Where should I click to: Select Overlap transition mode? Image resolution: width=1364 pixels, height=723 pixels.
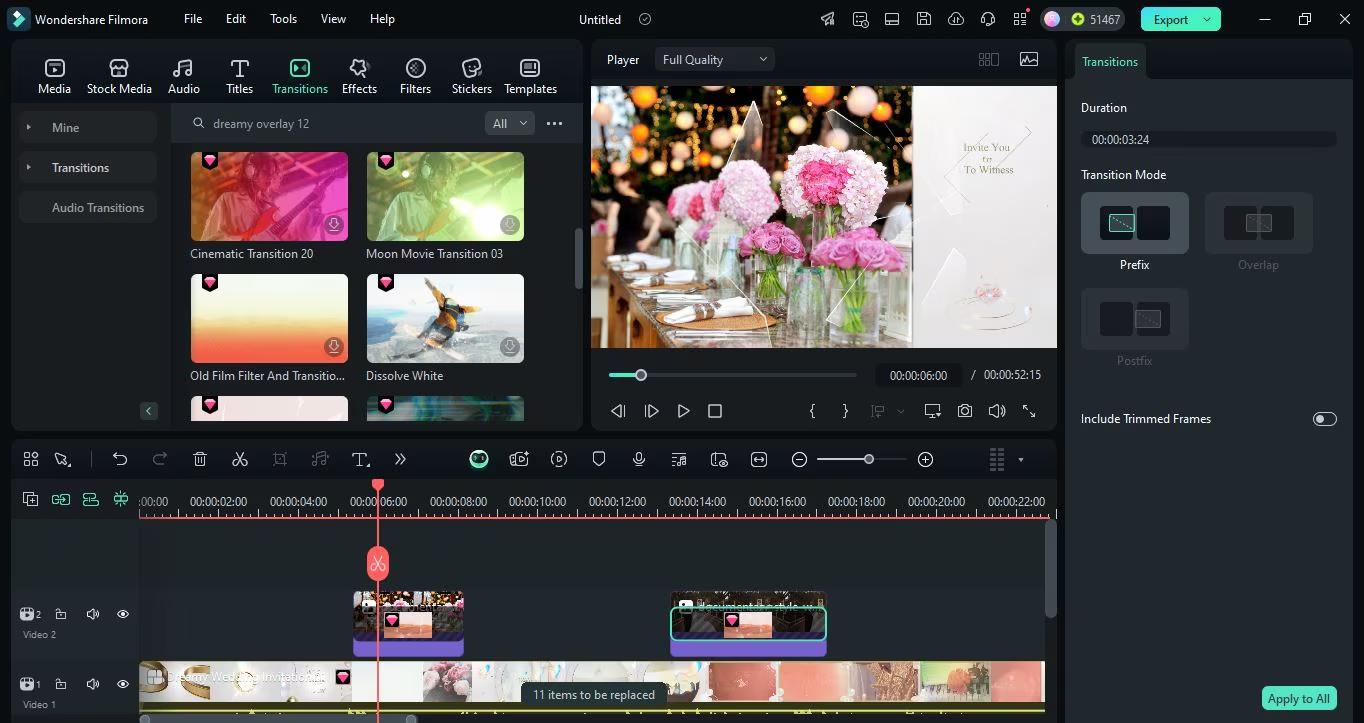(x=1259, y=223)
